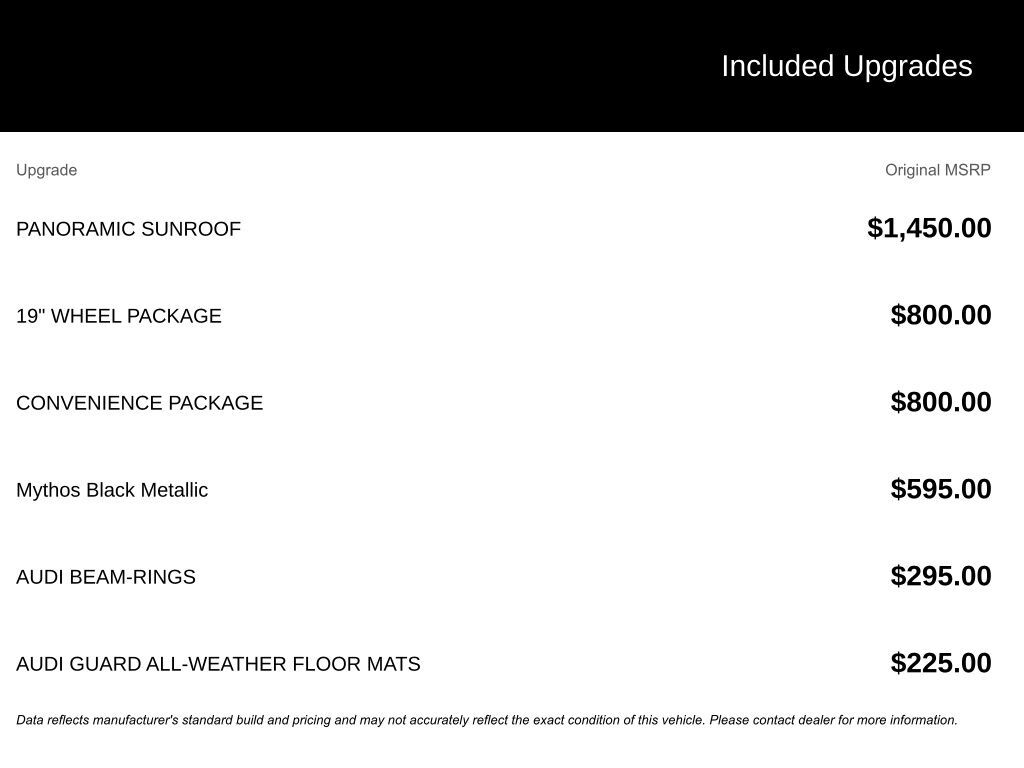Select AUDI GUARD ALL-WEATHER FLOOR MATS label
This screenshot has height=768, width=1024.
[x=218, y=664]
